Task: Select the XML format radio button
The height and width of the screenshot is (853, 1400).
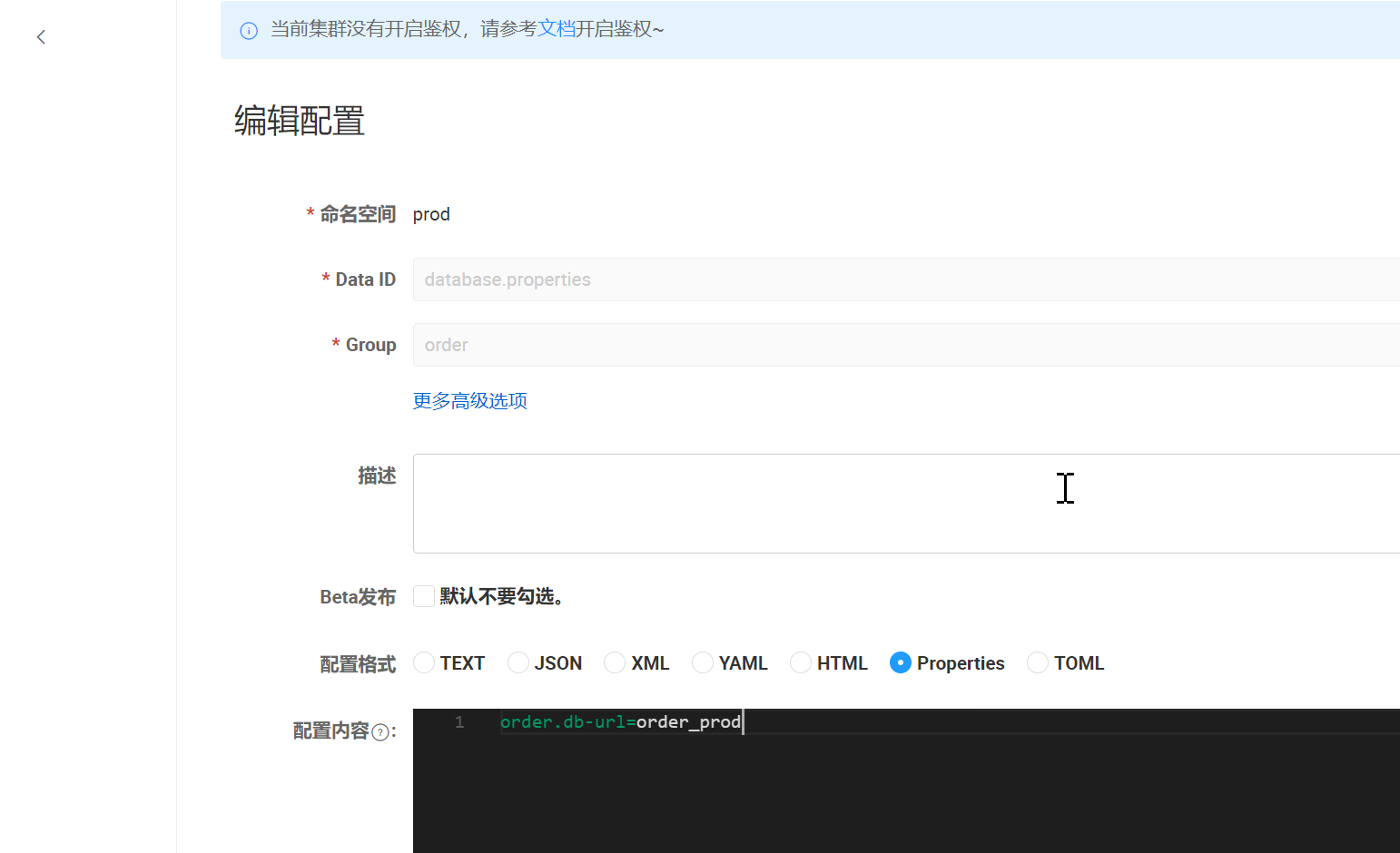Action: click(x=615, y=662)
